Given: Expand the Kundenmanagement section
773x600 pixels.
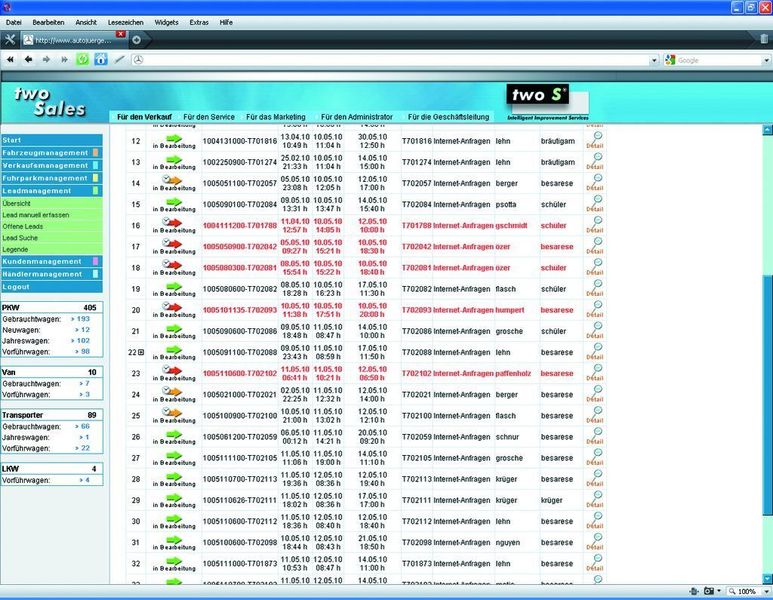Looking at the screenshot, I should coord(51,261).
